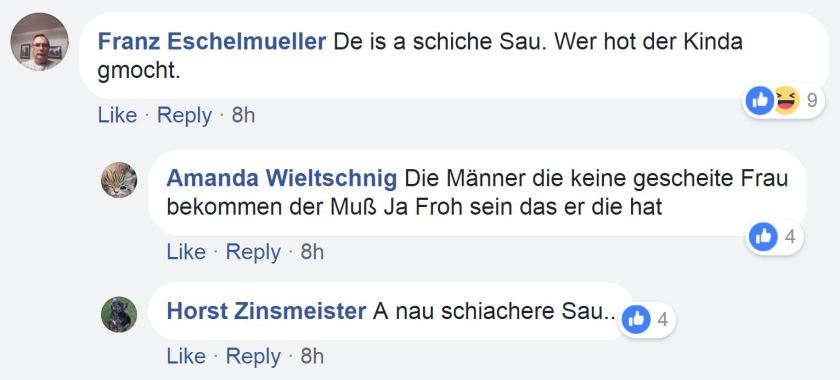Image resolution: width=840 pixels, height=380 pixels.
Task: Click the laughing emoji reaction on Franz's comment
Action: (x=786, y=101)
